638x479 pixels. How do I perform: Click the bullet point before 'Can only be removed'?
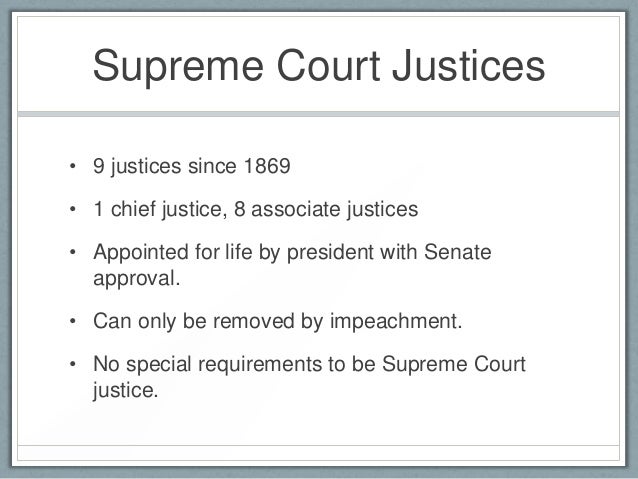point(73,321)
